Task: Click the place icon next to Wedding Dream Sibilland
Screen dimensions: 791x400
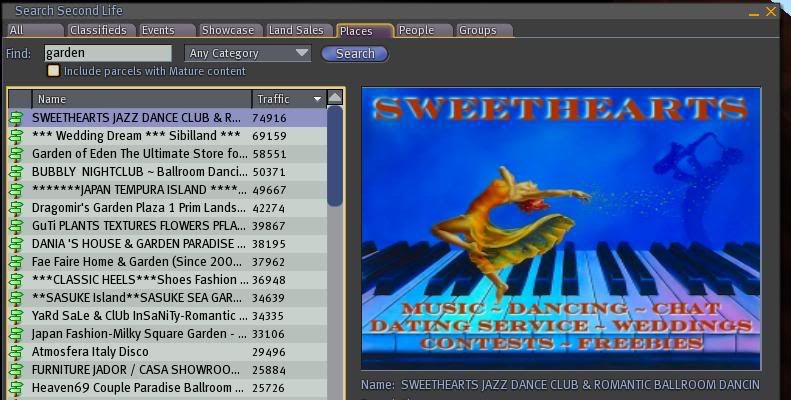Action: (16, 136)
